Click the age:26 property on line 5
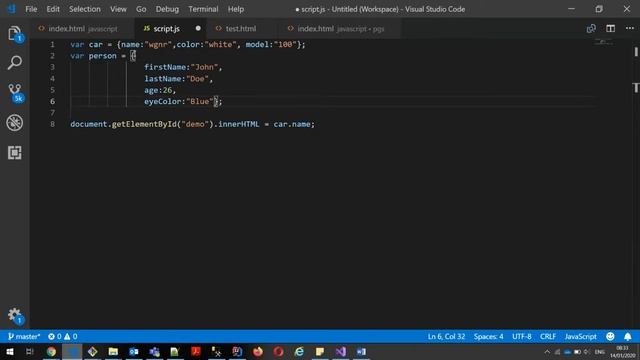This screenshot has height=360, width=640. tap(158, 90)
